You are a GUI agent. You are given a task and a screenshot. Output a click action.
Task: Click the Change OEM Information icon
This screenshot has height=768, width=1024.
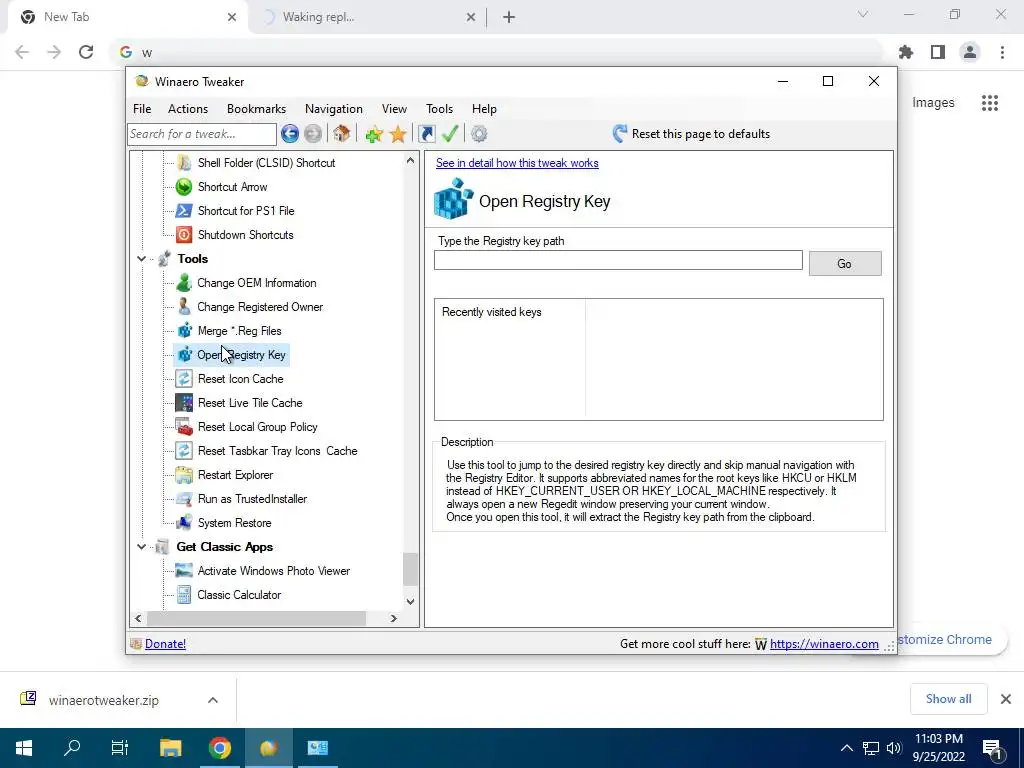(x=184, y=283)
